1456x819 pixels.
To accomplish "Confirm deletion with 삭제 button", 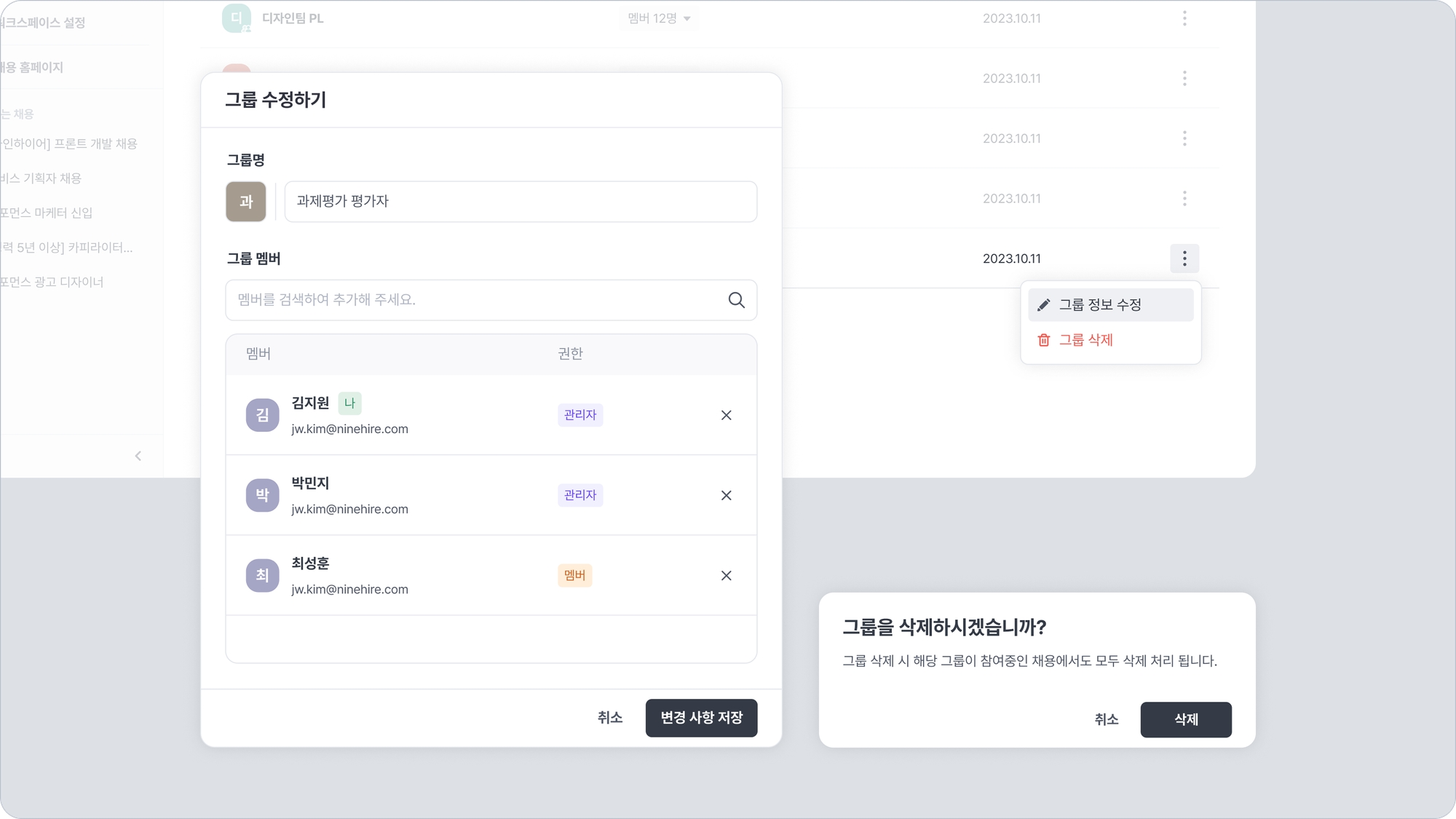I will (1185, 719).
